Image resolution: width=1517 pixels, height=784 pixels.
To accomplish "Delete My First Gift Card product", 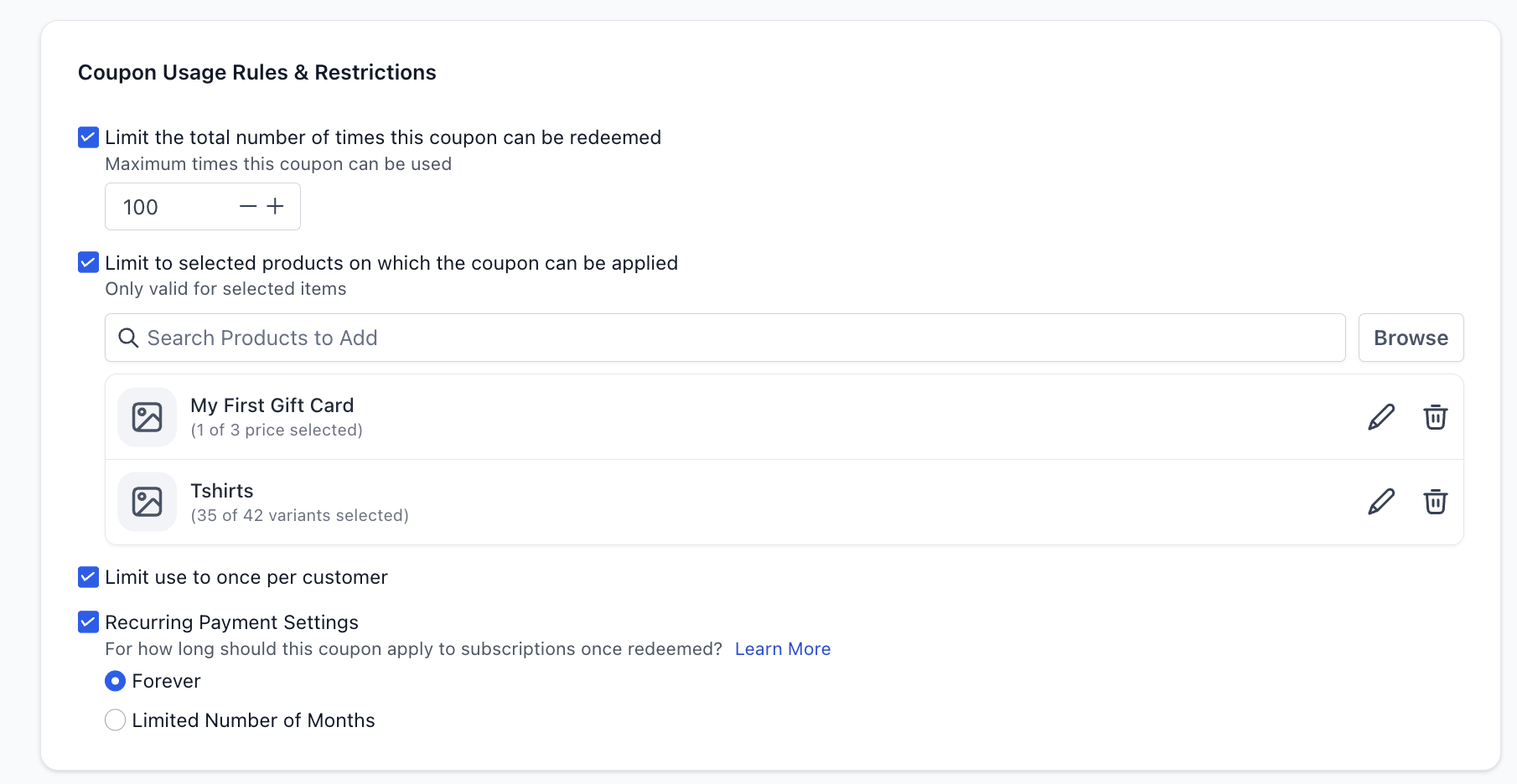I will coord(1435,417).
